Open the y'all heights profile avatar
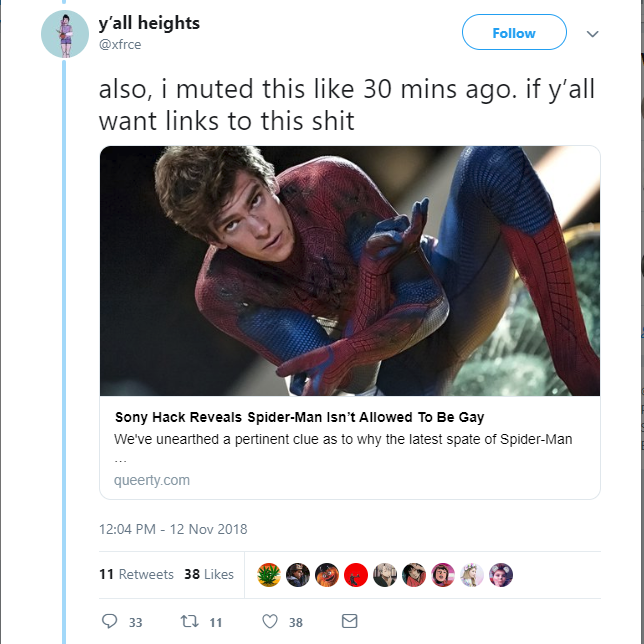Screen dimensions: 644x644 click(65, 34)
